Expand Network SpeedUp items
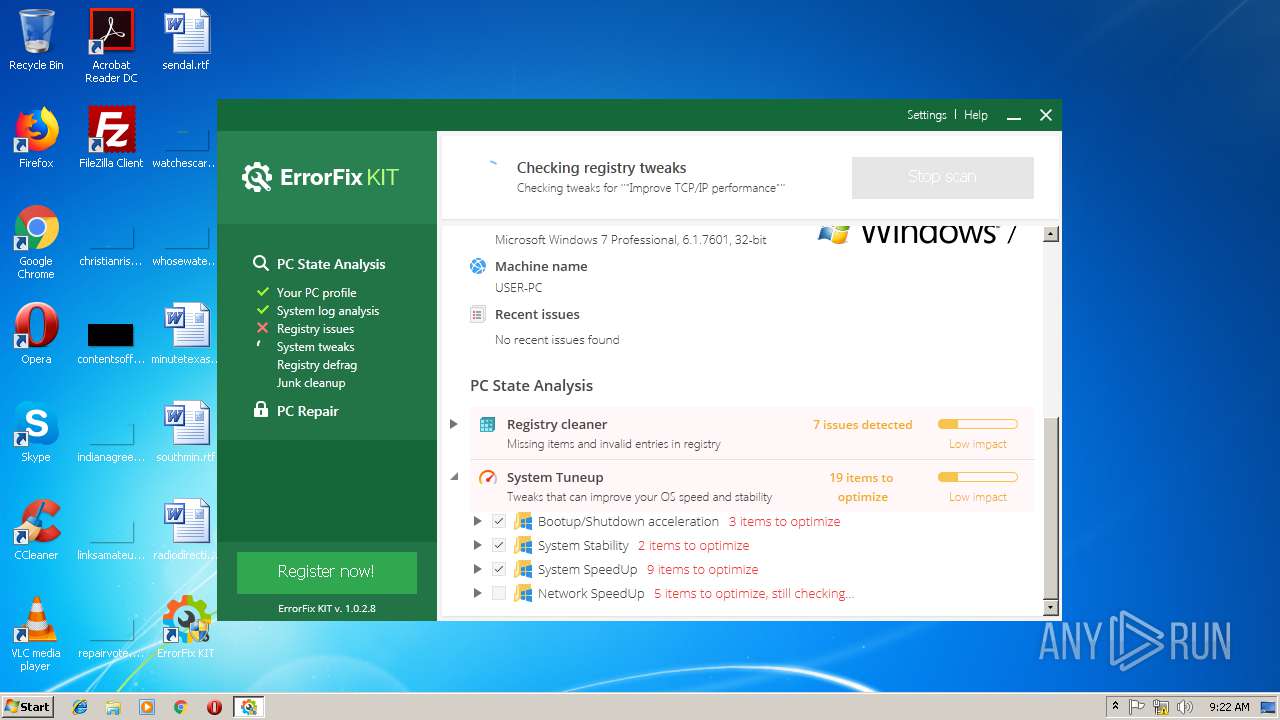Screen dimensions: 1280x720 tap(478, 593)
